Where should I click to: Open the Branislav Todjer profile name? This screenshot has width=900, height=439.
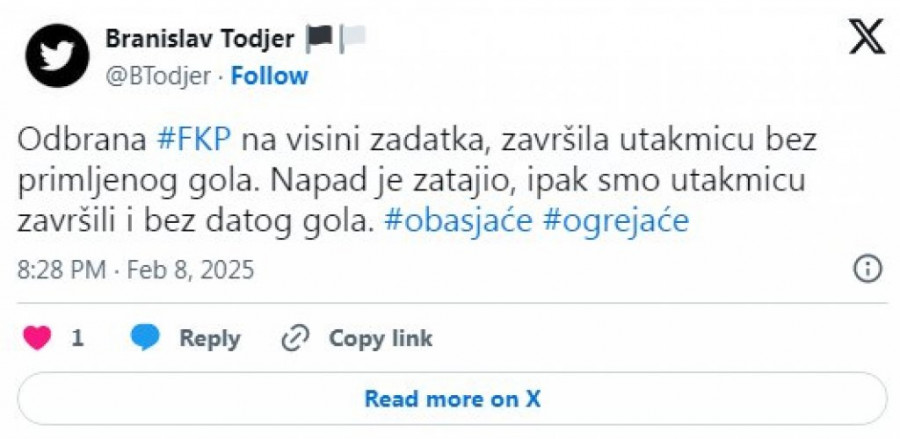[x=200, y=39]
